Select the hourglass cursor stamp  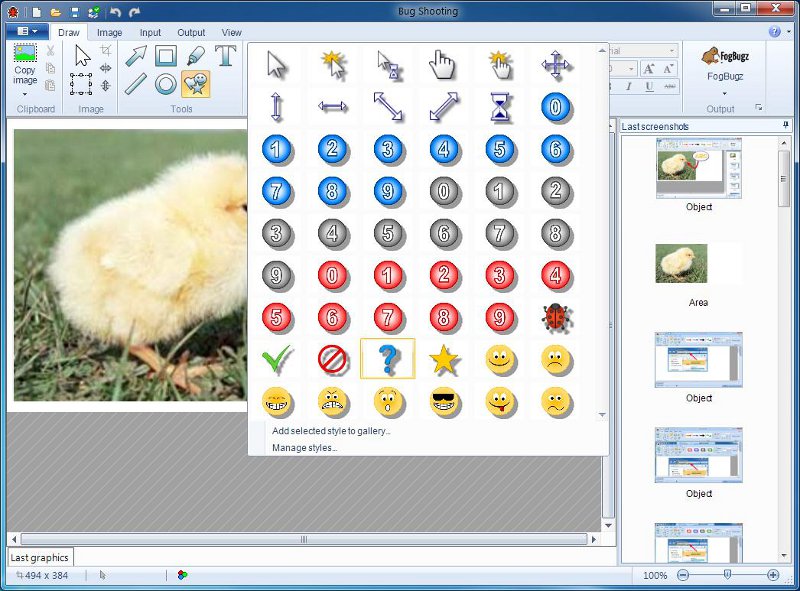(x=499, y=107)
